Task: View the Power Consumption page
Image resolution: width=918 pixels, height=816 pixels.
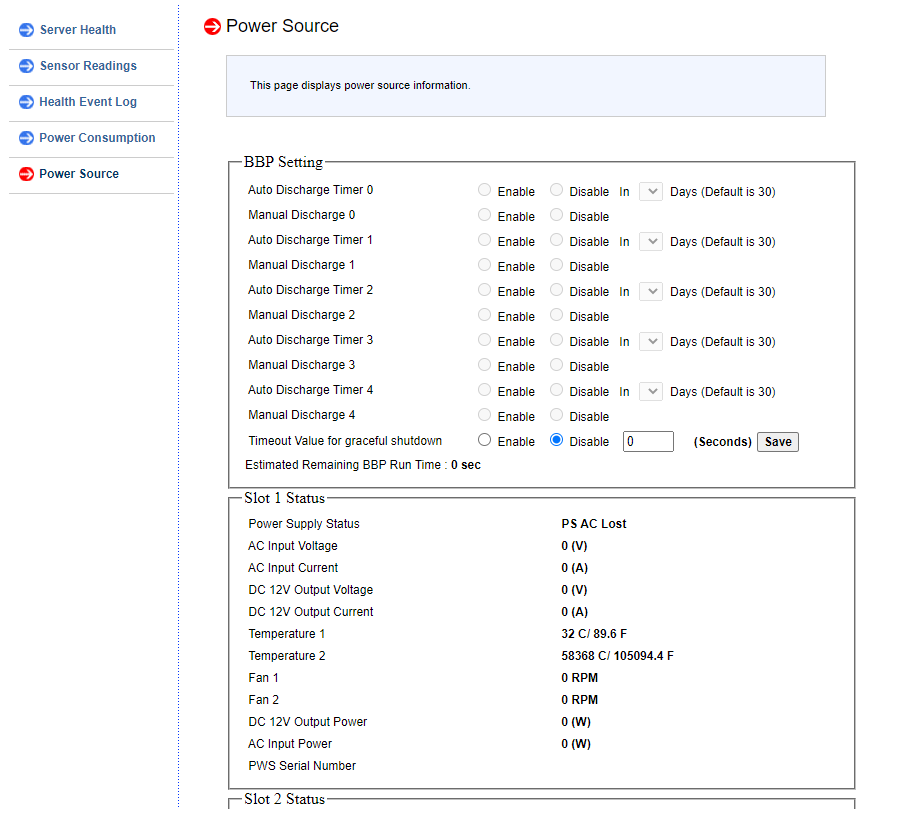Action: tap(97, 138)
